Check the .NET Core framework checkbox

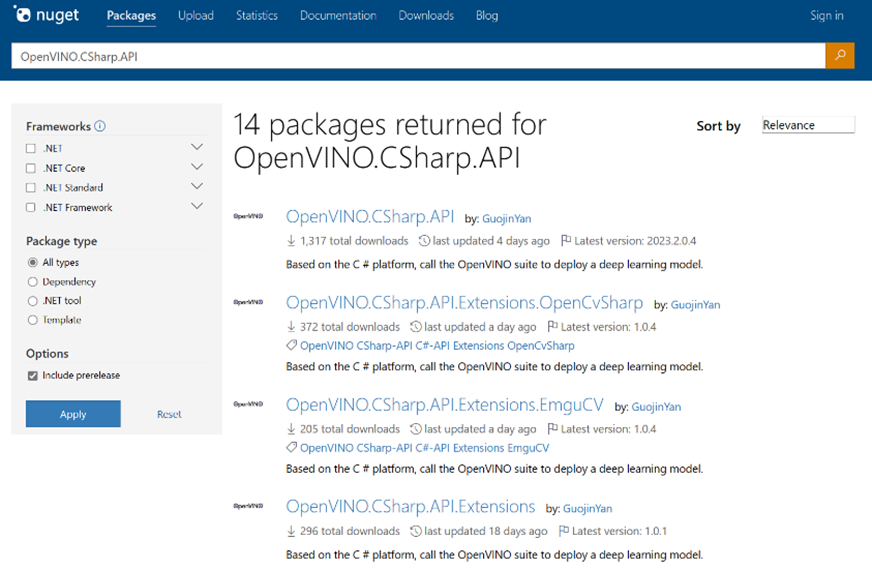31,168
